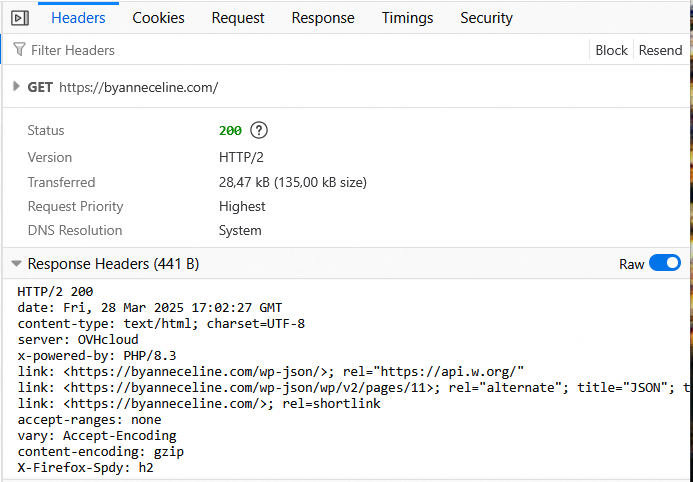This screenshot has height=482, width=693.
Task: Click the 200 status code value
Action: coord(230,130)
